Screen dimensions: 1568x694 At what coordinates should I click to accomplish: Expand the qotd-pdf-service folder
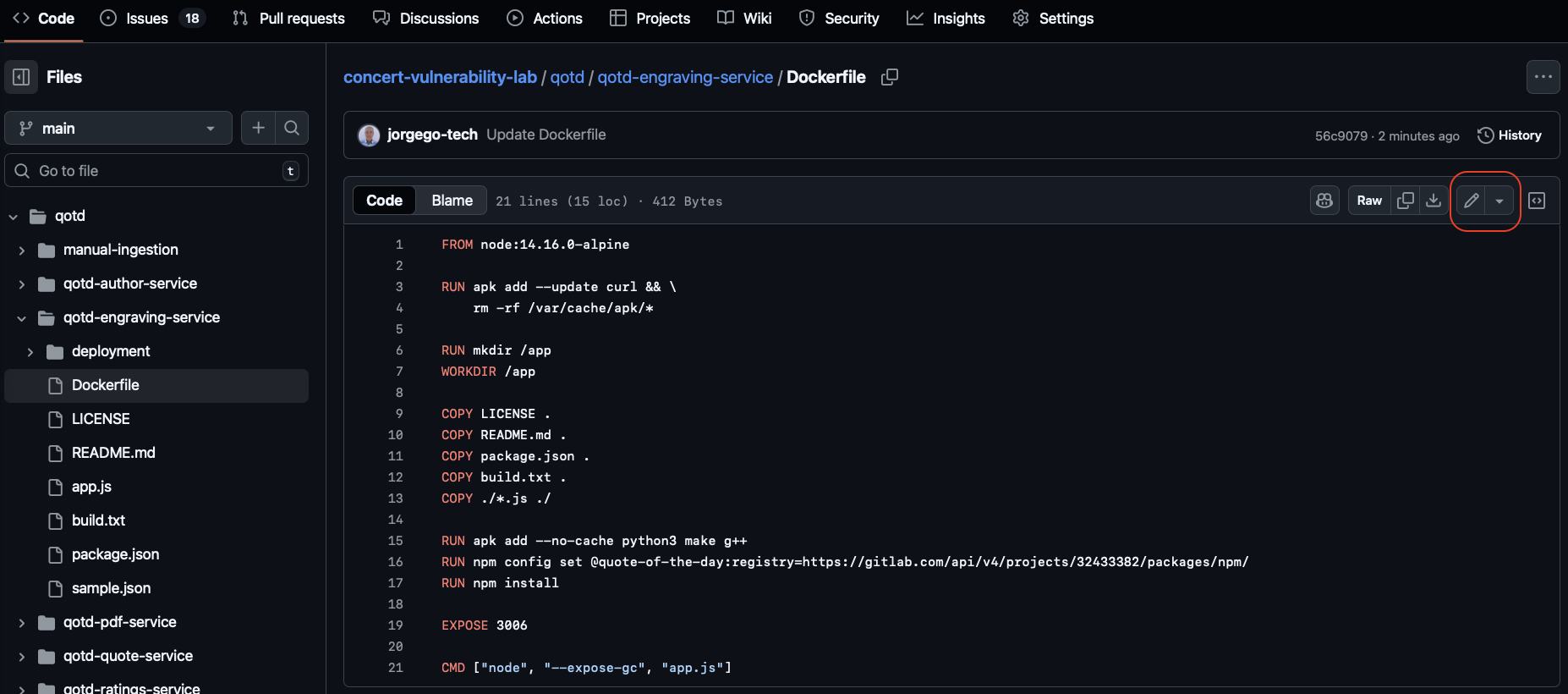(22, 623)
